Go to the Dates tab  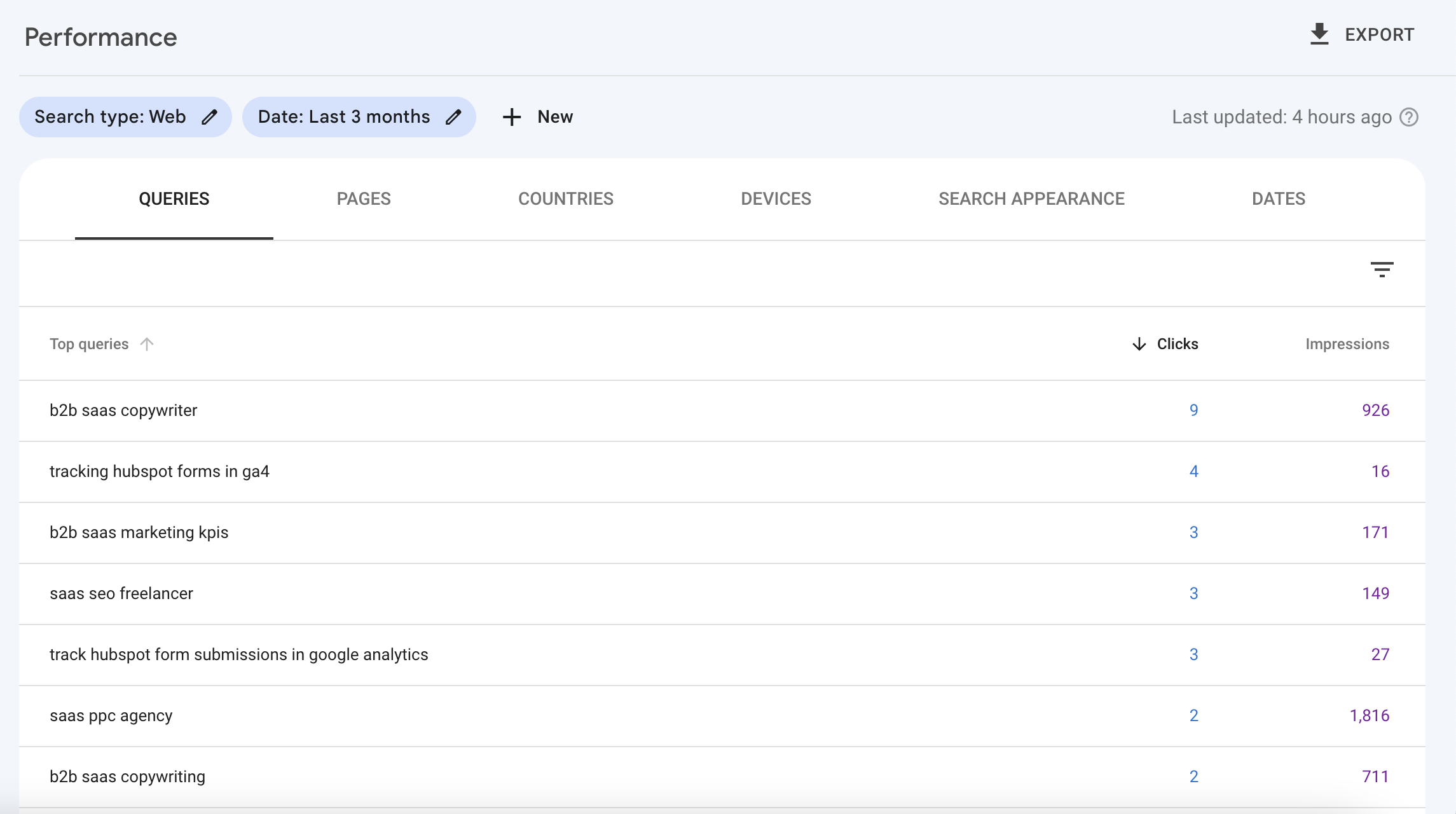[1278, 199]
